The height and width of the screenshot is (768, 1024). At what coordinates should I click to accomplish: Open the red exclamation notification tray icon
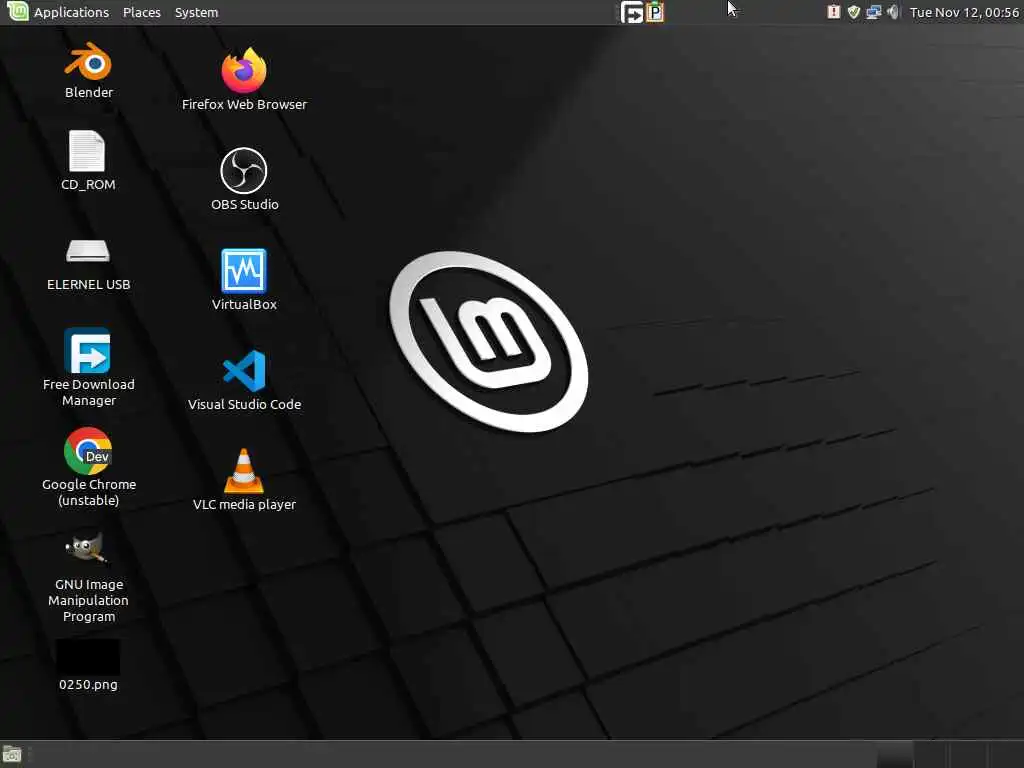(833, 12)
